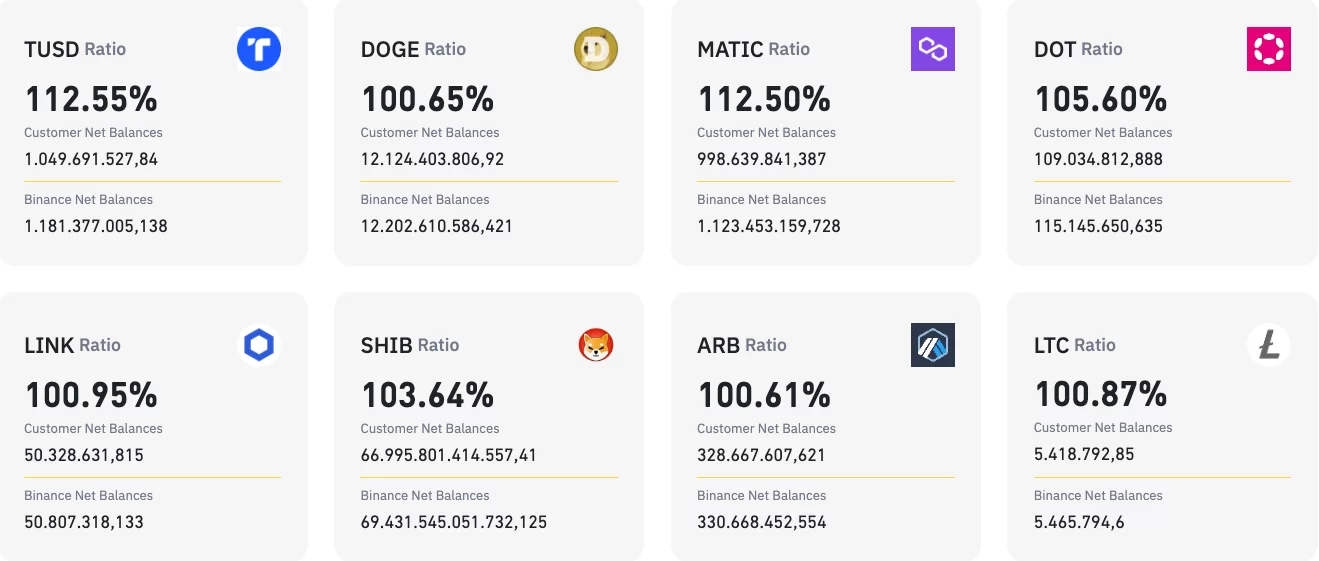Viewport: 1319px width, 561px height.
Task: Click the Shiba Inu coin icon
Action: [596, 346]
